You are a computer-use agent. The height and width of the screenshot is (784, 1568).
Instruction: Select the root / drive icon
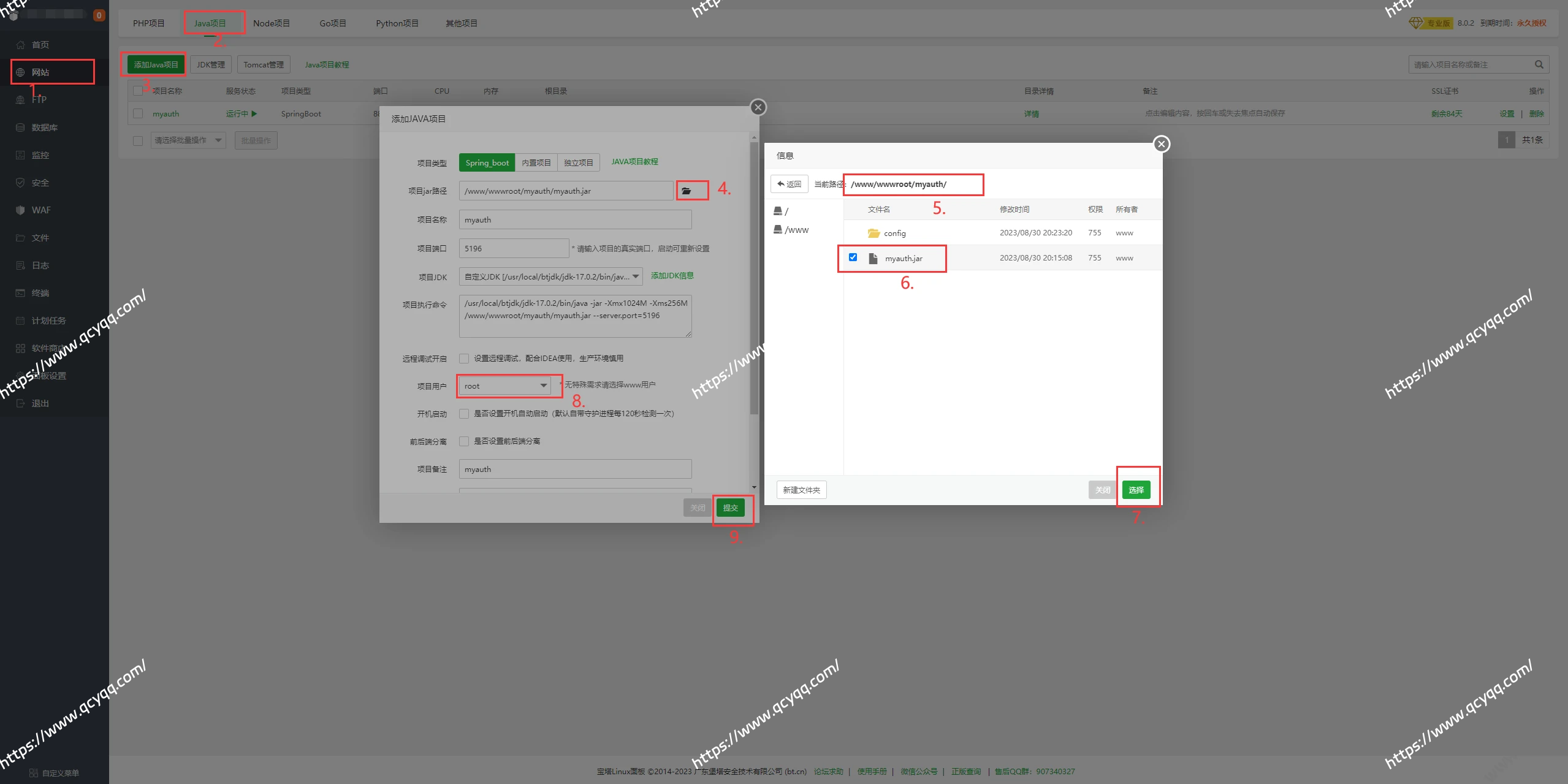(x=778, y=211)
